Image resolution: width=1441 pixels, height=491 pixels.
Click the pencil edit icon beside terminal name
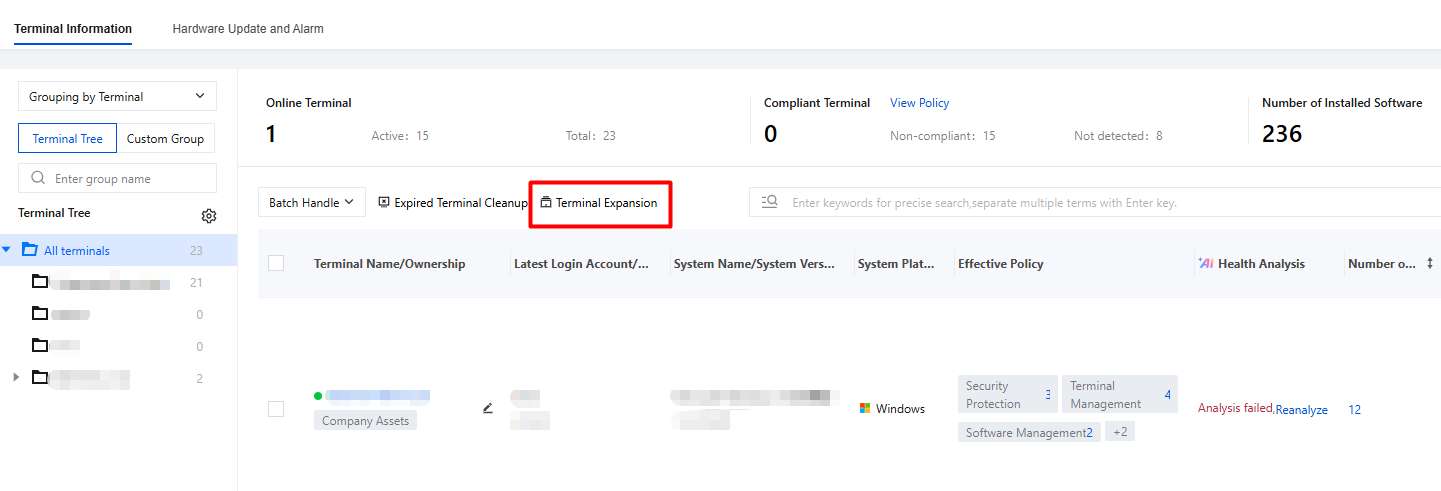(x=488, y=408)
